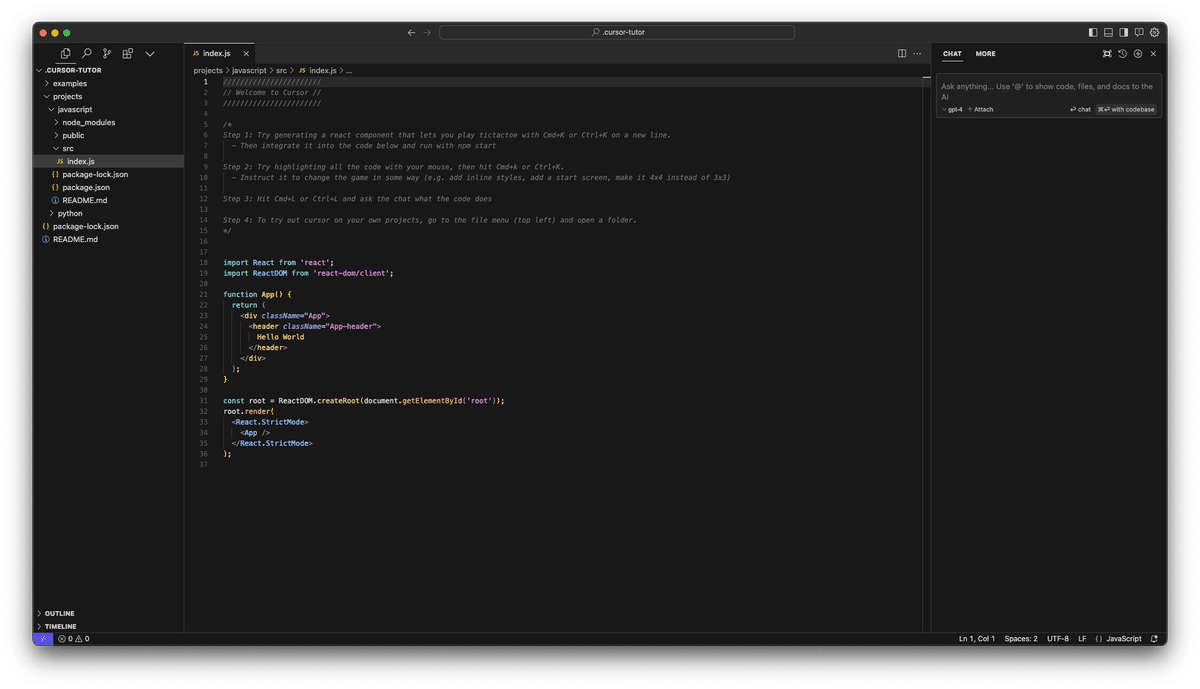Click the Attach button in chat
The image size is (1200, 689).
tap(981, 109)
